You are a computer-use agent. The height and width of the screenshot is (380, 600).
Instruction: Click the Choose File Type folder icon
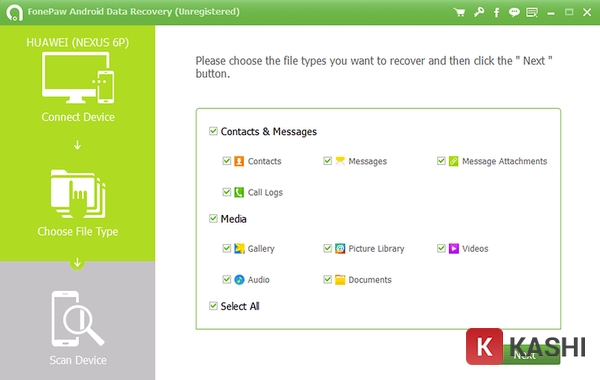tap(78, 194)
